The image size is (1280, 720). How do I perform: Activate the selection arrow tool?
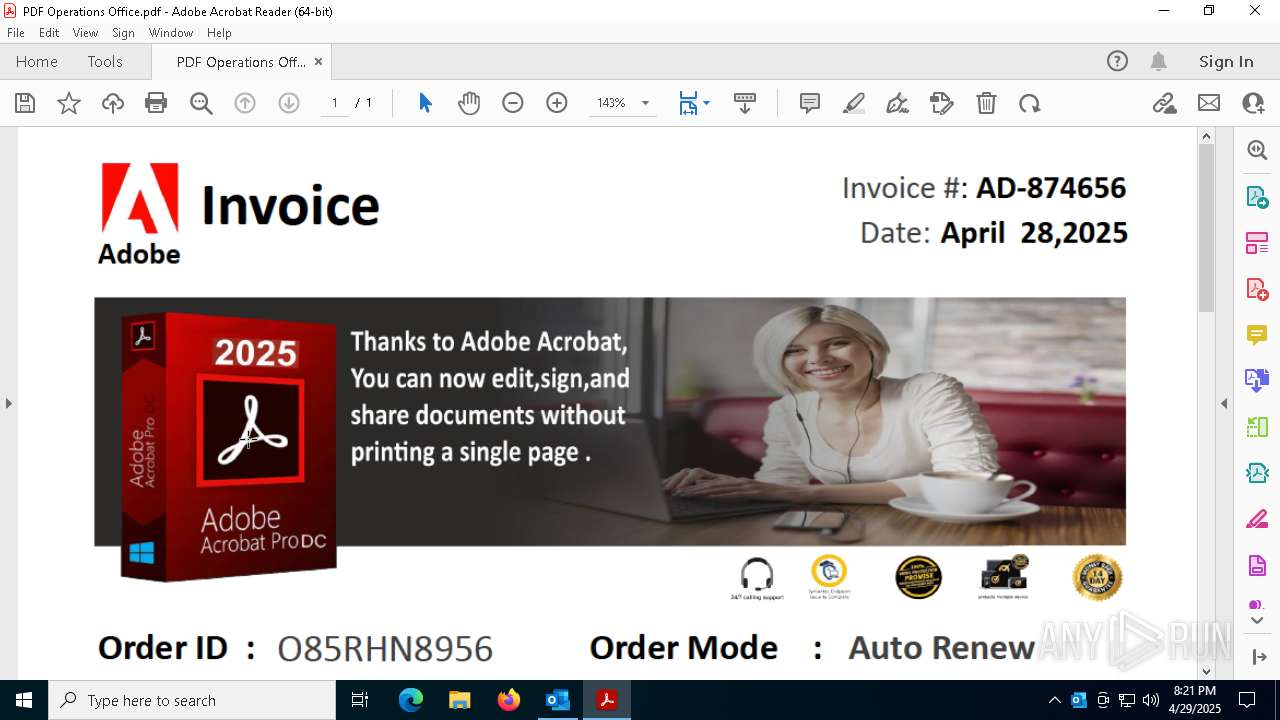[425, 103]
